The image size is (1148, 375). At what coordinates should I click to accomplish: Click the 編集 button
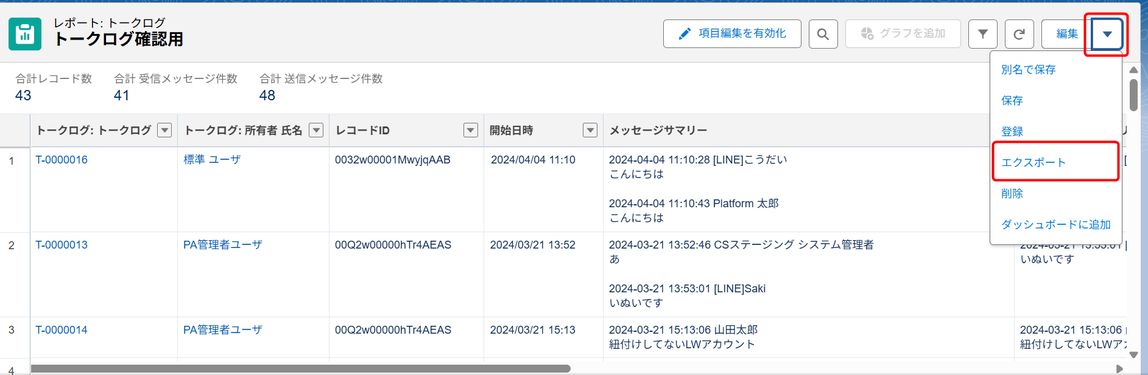(x=1067, y=34)
